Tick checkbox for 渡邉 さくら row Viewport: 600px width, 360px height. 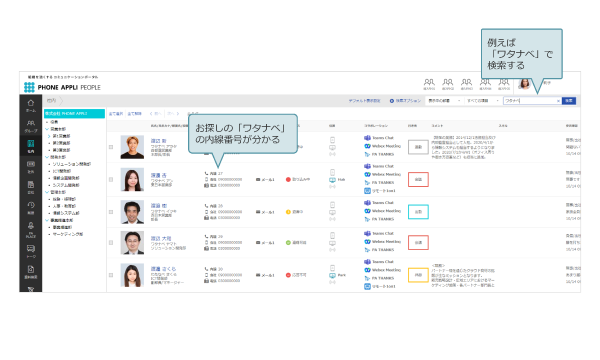(111, 275)
